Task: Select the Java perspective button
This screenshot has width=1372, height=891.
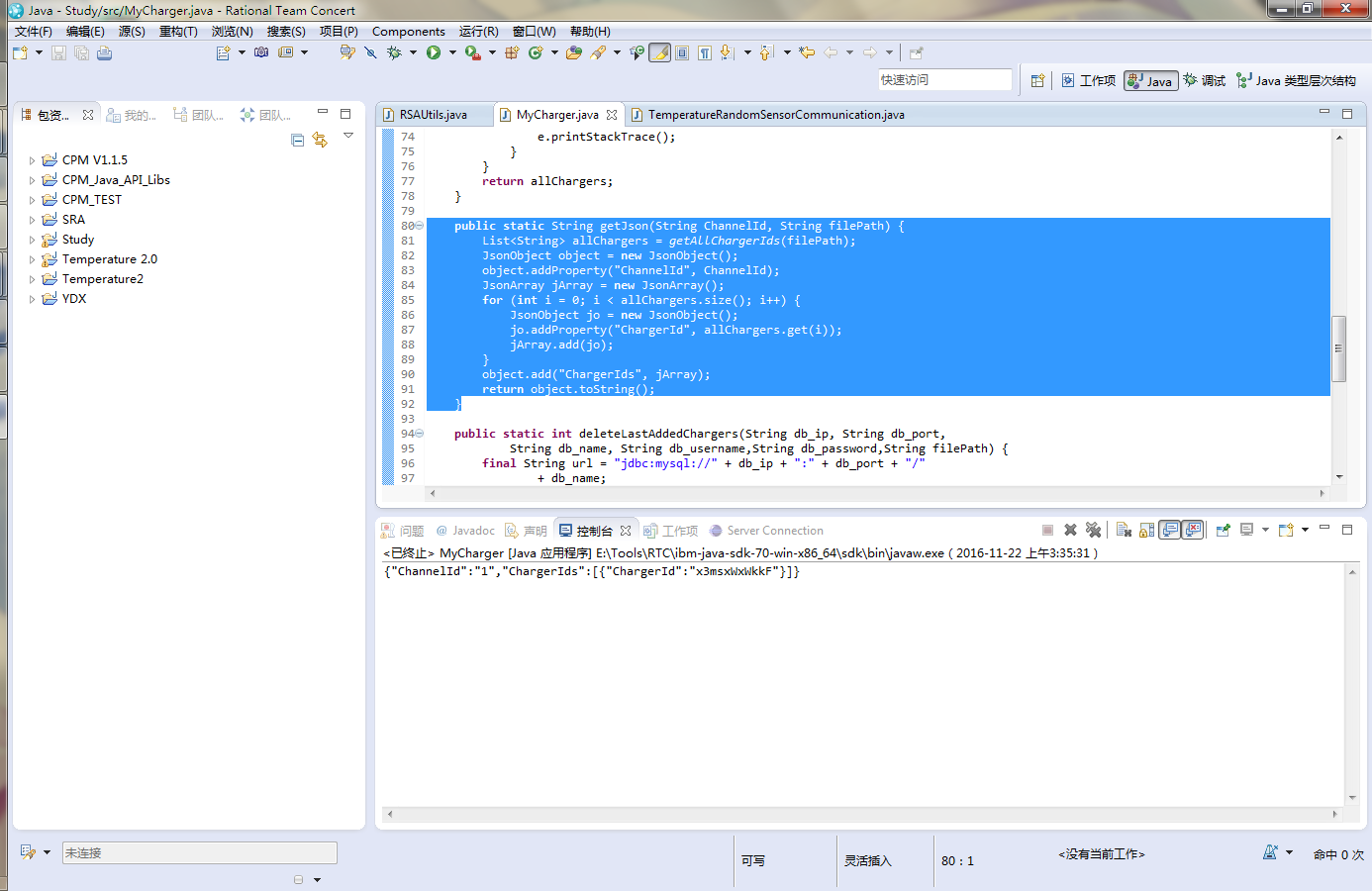Action: tap(1150, 81)
